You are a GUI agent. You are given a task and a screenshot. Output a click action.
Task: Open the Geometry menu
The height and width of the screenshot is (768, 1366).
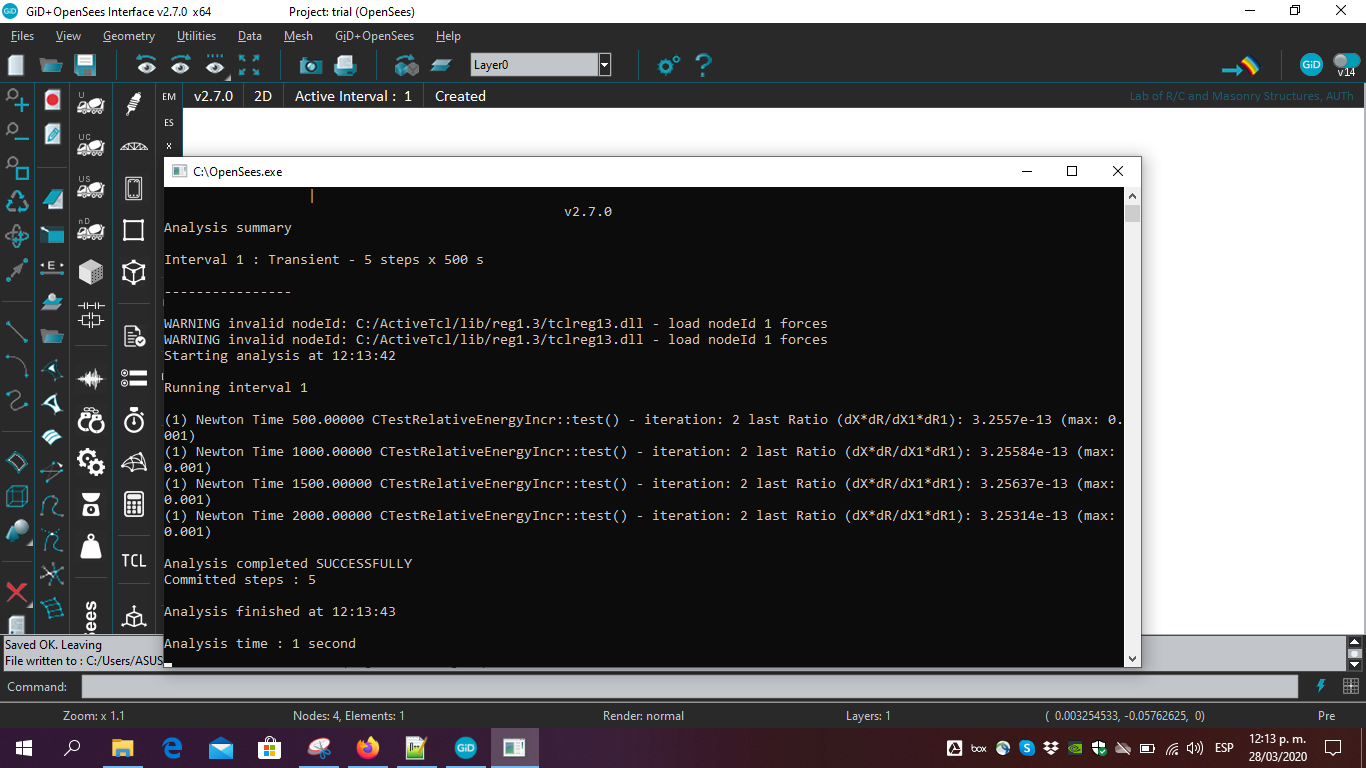click(x=129, y=36)
